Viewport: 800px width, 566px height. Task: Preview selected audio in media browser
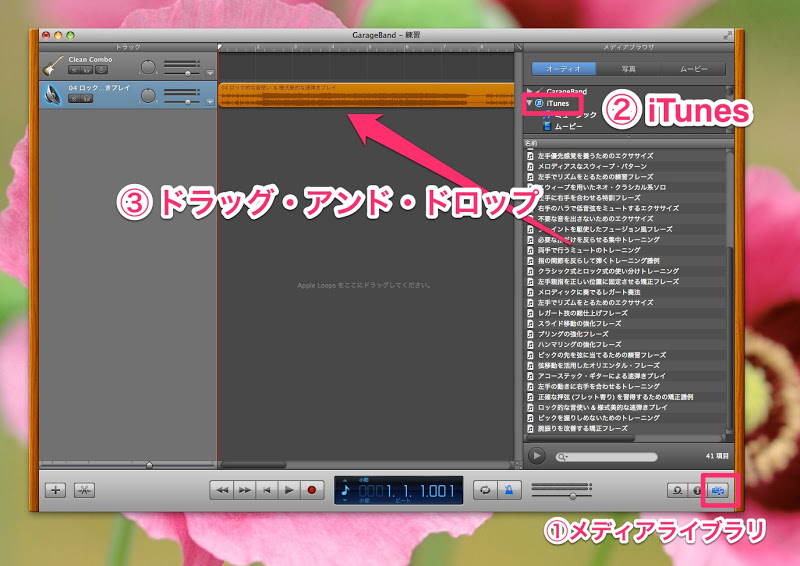[x=536, y=455]
